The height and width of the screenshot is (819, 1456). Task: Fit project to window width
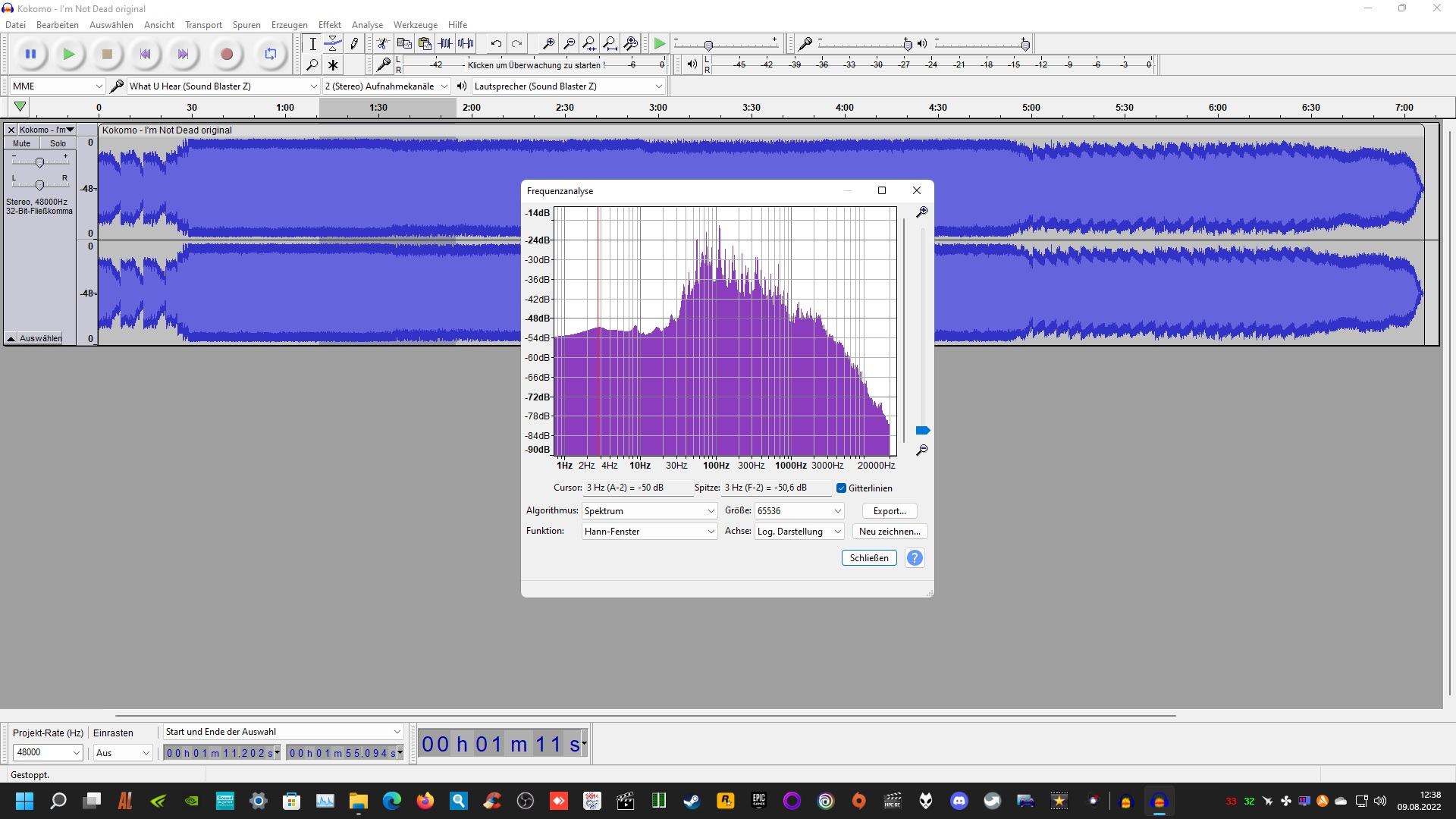coord(610,44)
